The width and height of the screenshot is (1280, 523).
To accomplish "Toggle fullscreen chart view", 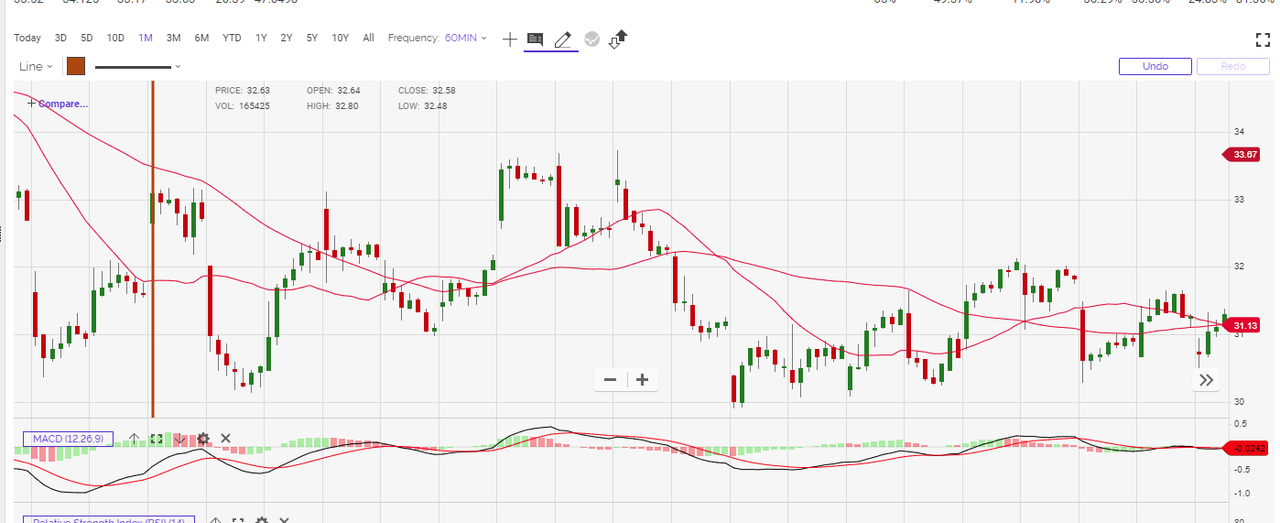I will pos(1262,39).
